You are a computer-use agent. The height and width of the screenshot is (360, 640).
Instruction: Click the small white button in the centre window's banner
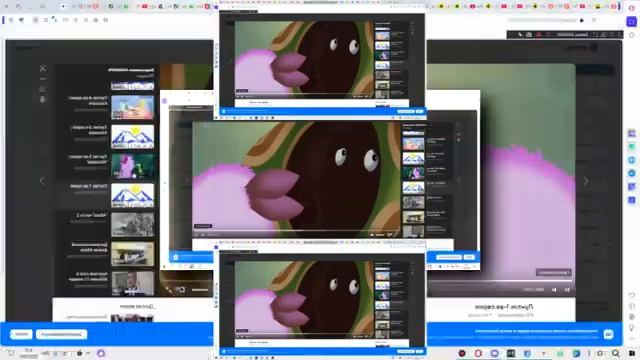click(x=469, y=257)
